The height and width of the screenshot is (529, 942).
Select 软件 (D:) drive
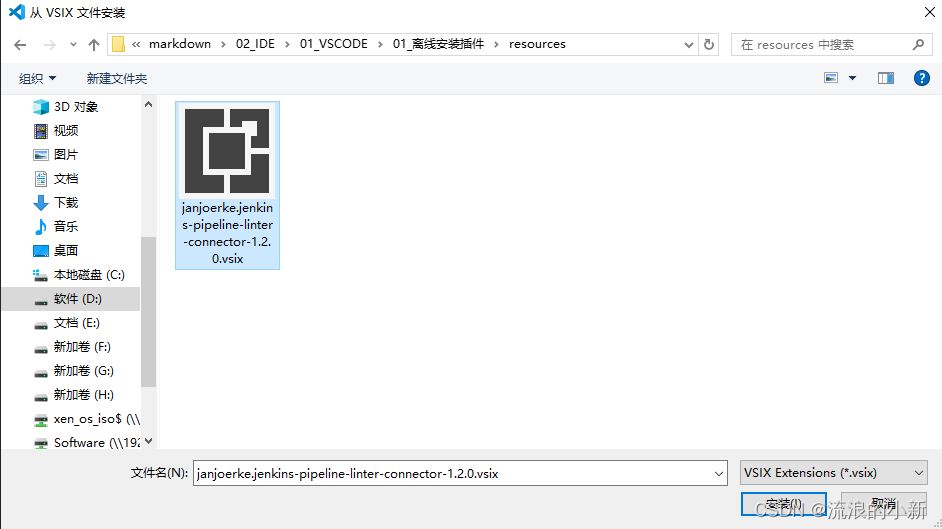click(x=71, y=298)
